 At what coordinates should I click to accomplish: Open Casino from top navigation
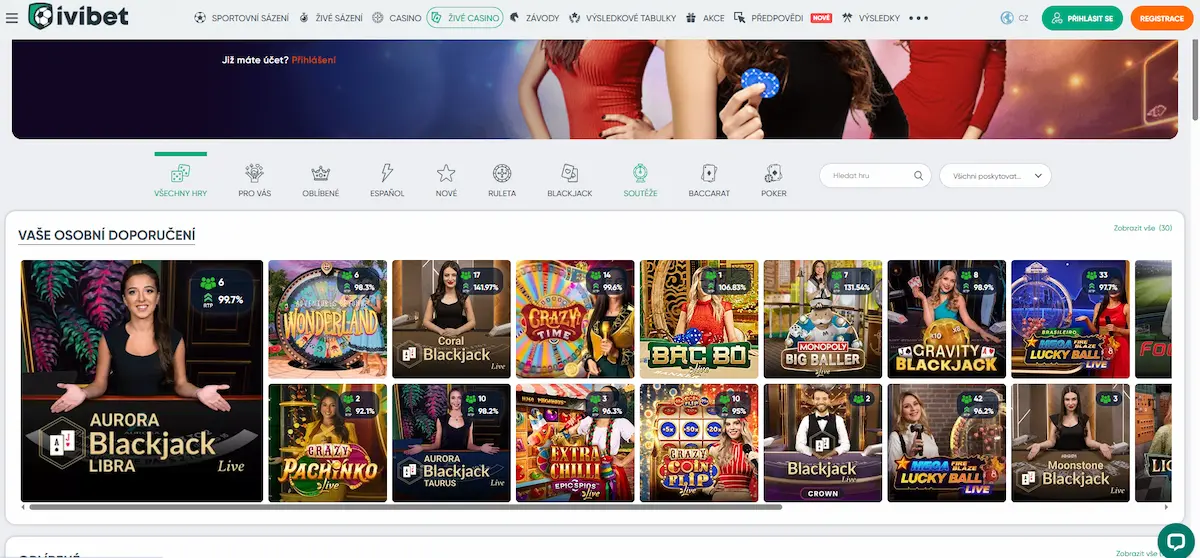coord(396,18)
